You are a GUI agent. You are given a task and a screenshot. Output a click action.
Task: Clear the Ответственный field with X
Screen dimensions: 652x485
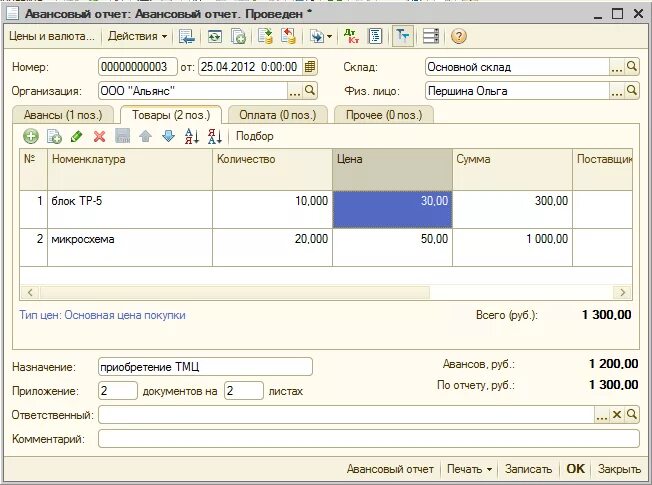(617, 415)
